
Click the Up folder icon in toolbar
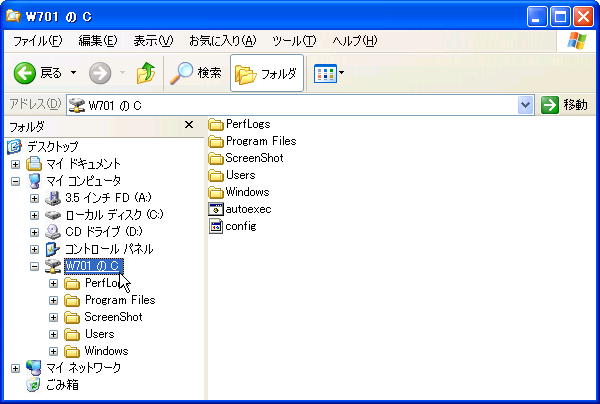click(x=146, y=73)
